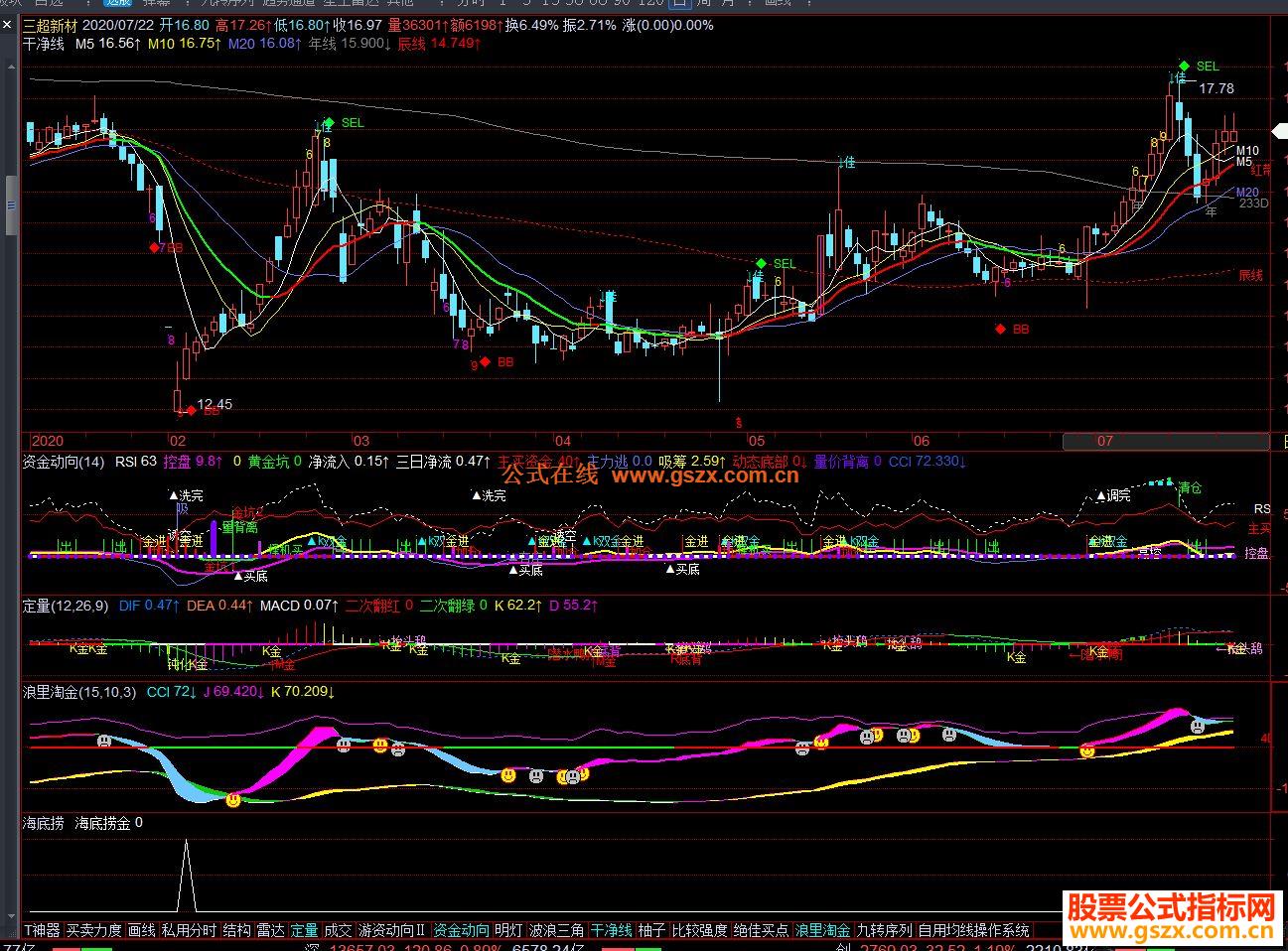Click the 黄金坑 label
This screenshot has height=951, width=1288.
[x=268, y=462]
